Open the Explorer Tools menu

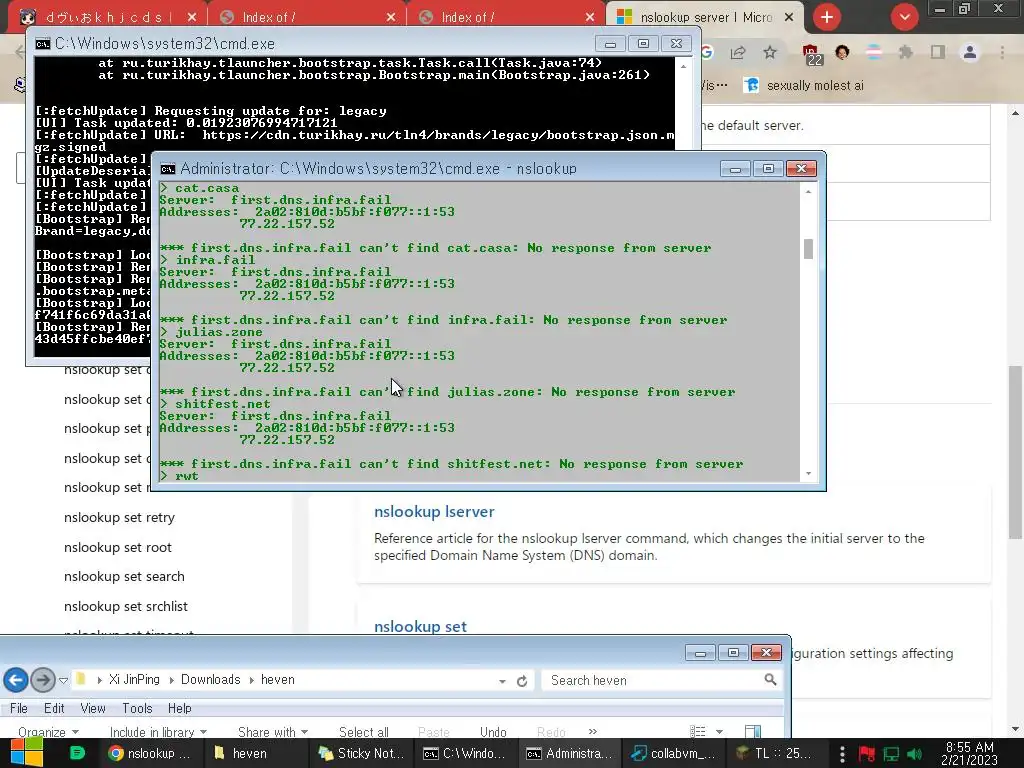137,709
